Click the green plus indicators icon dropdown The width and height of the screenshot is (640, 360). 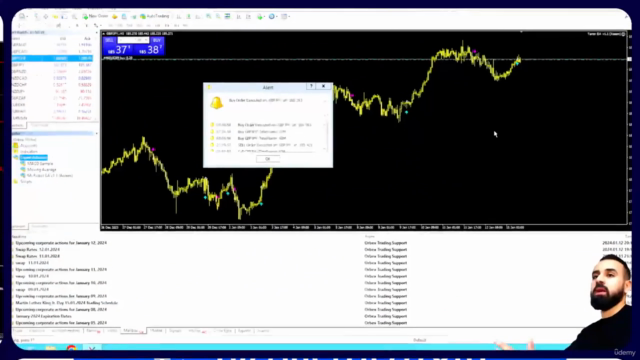(261, 16)
